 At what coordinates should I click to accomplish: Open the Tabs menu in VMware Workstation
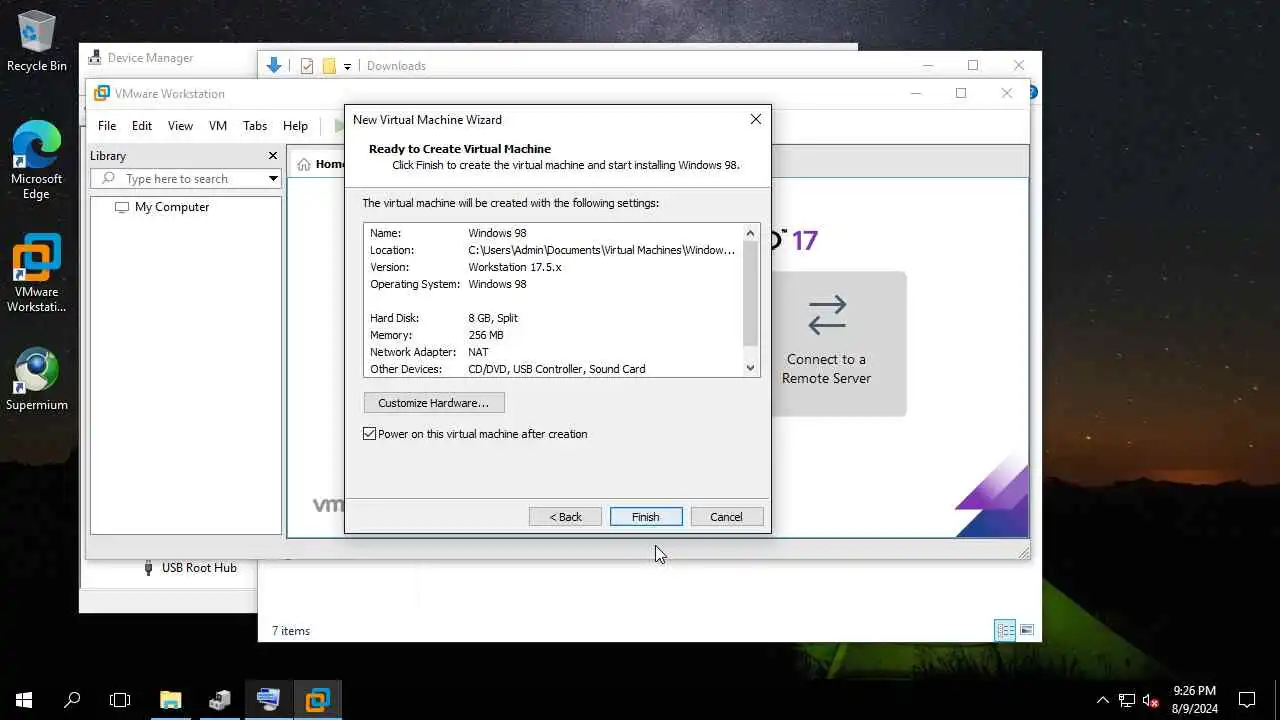pyautogui.click(x=255, y=126)
